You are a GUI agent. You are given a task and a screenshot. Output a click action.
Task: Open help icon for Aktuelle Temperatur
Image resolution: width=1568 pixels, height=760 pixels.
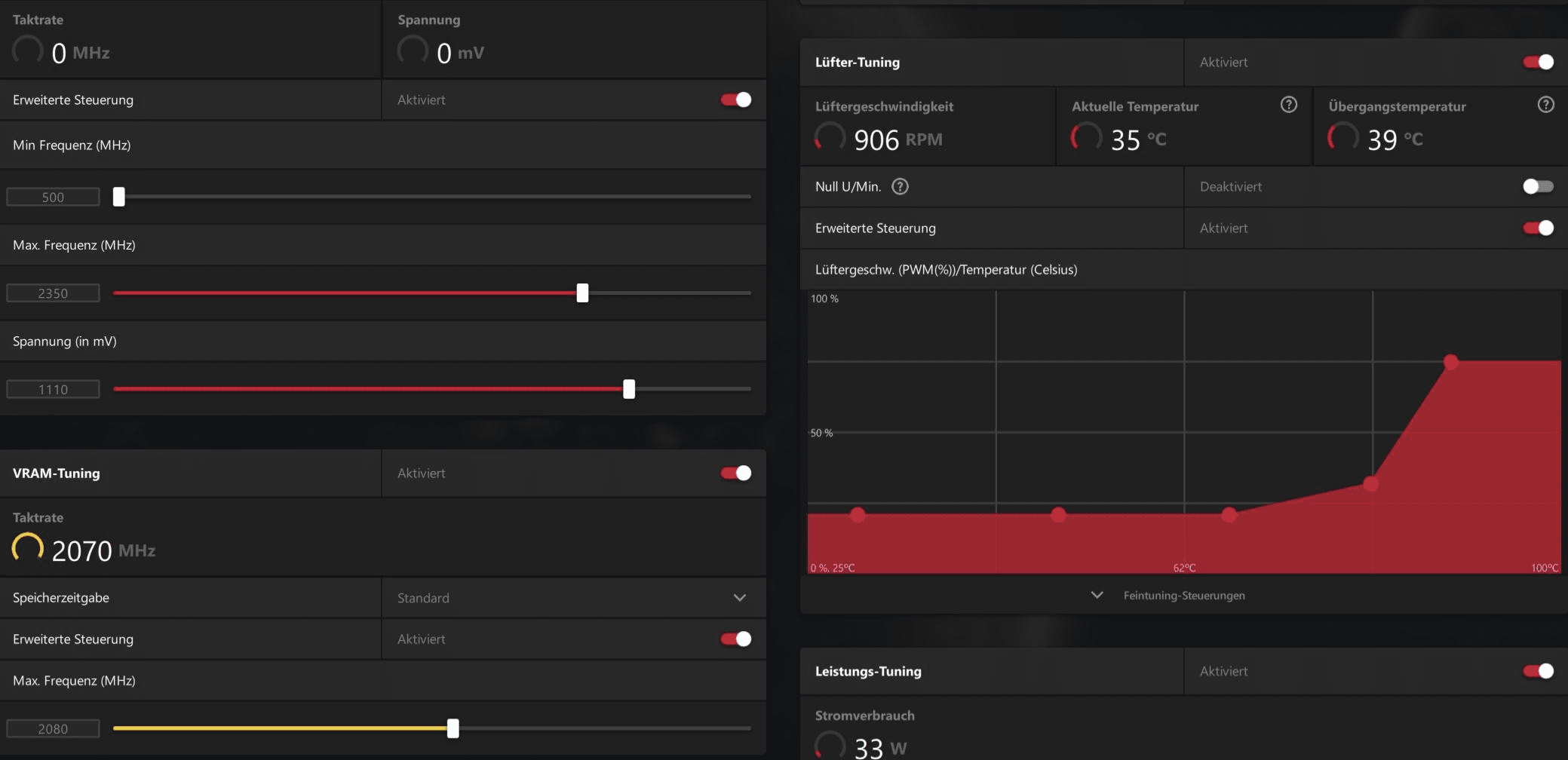[x=1289, y=105]
